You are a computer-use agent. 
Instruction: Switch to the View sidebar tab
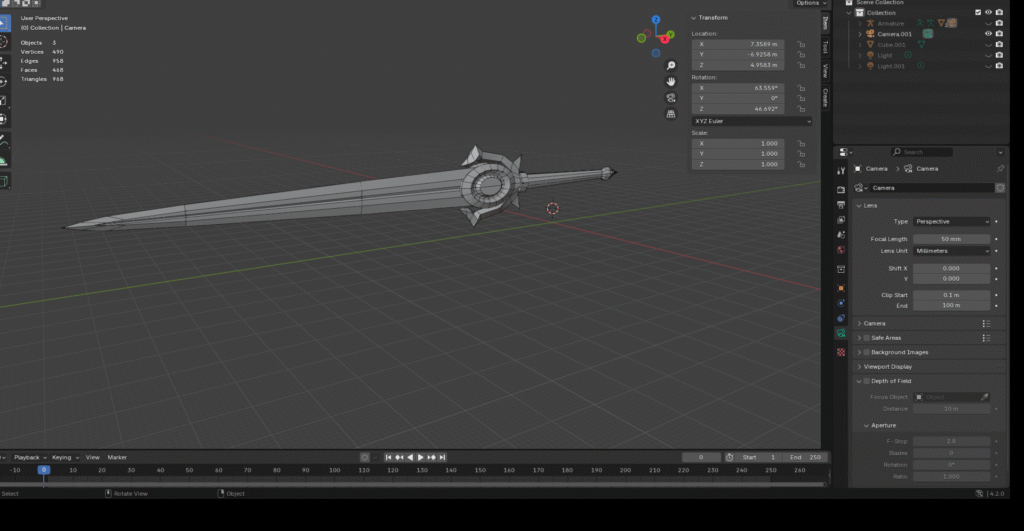825,72
